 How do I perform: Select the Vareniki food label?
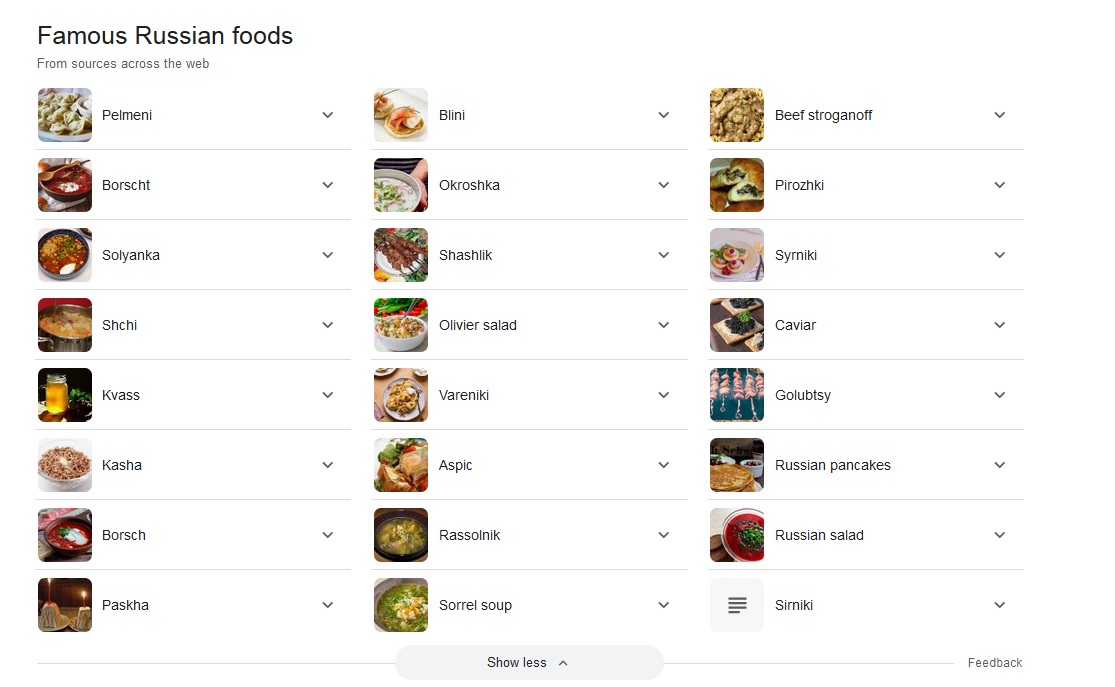(464, 395)
